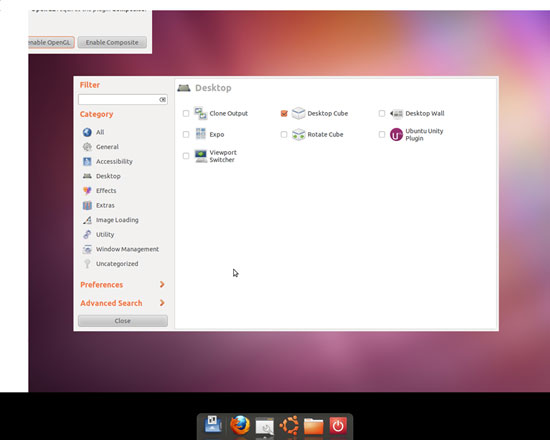The width and height of the screenshot is (550, 440).
Task: Open the Rotate Cube plugin icon
Action: [298, 134]
